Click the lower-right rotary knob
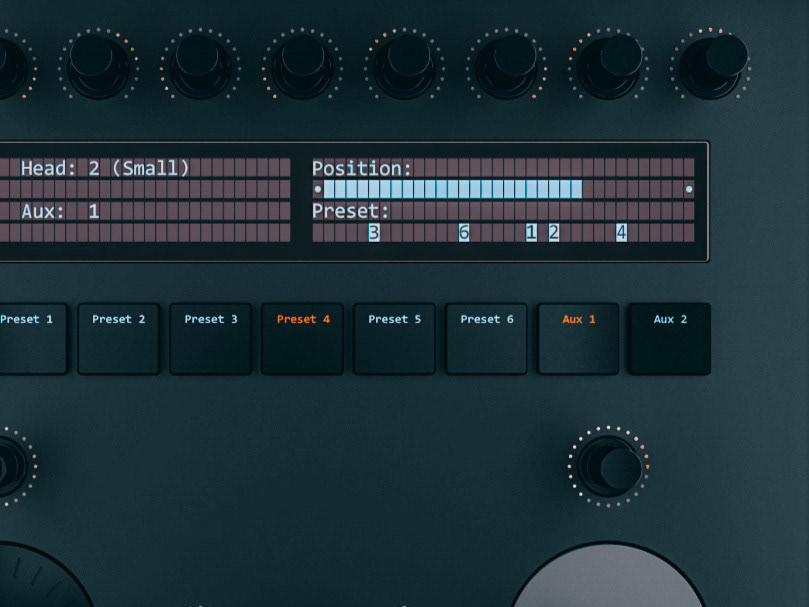Screen dimensions: 809x607 click(610, 466)
